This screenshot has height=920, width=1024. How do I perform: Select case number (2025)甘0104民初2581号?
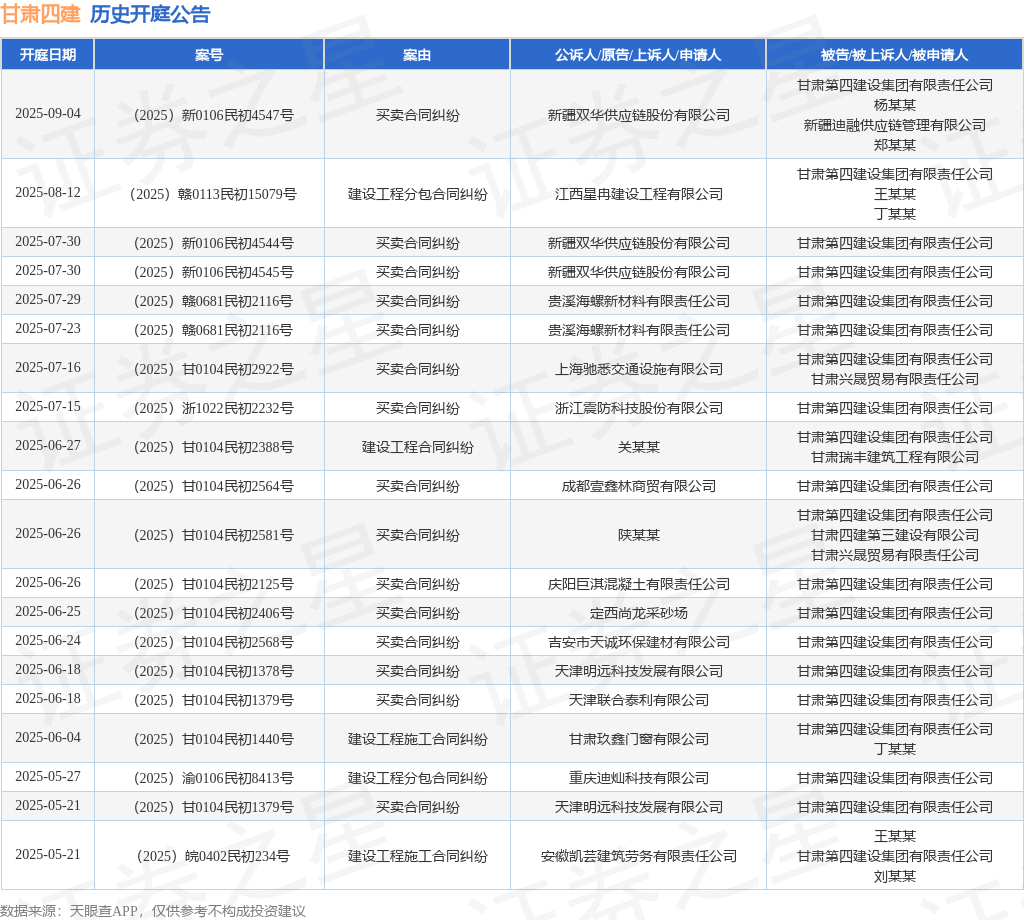pyautogui.click(x=214, y=535)
